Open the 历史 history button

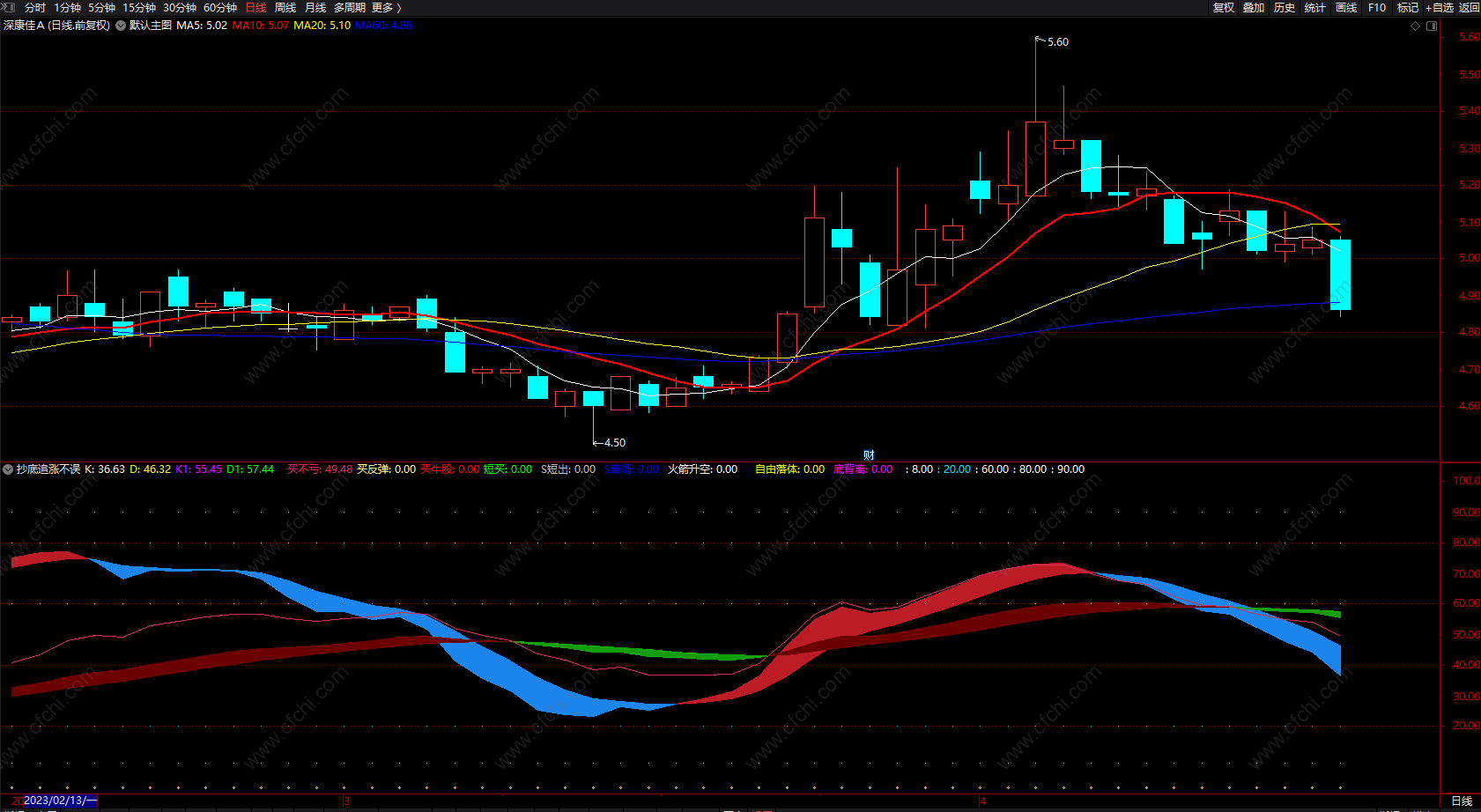pos(1285,8)
